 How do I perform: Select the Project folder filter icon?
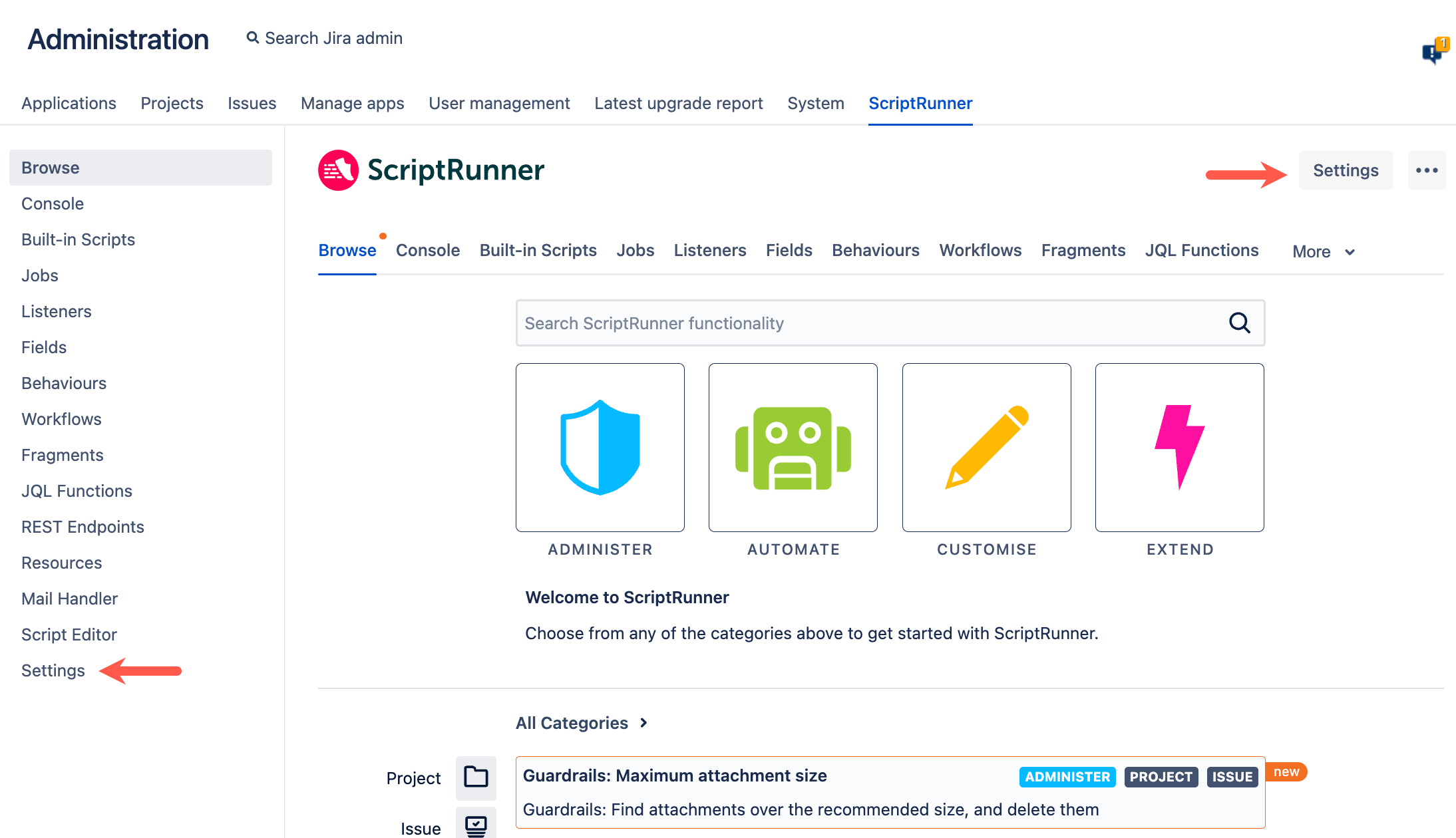(x=476, y=777)
